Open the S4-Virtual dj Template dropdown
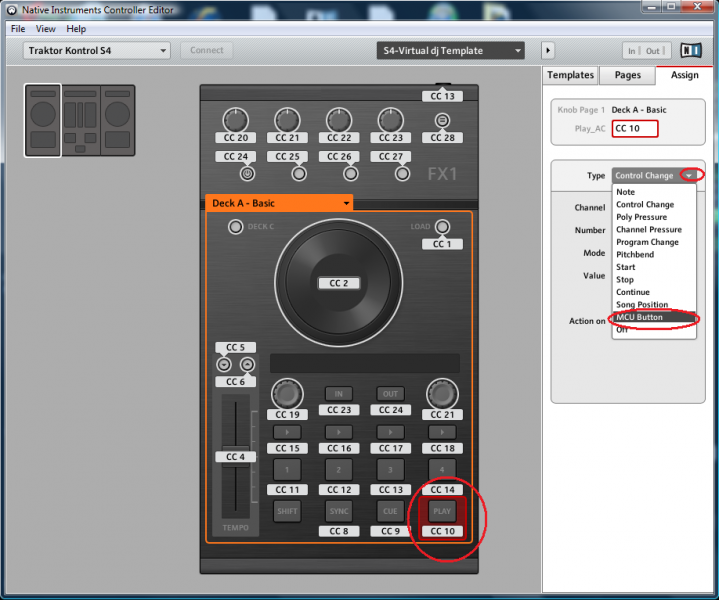Viewport: 719px width, 600px height. (x=451, y=50)
